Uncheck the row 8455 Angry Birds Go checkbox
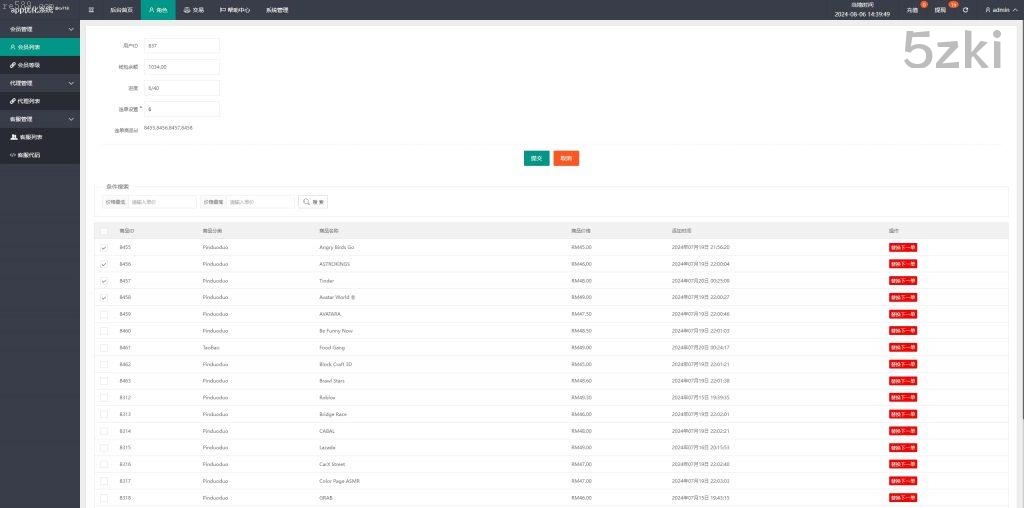The width and height of the screenshot is (1024, 508). click(x=104, y=247)
